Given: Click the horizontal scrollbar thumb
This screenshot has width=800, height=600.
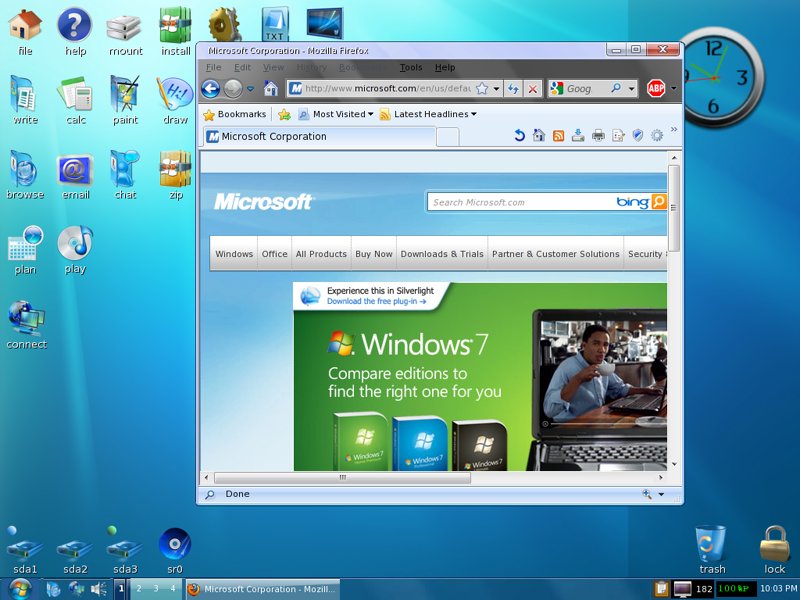Looking at the screenshot, I should (x=342, y=478).
